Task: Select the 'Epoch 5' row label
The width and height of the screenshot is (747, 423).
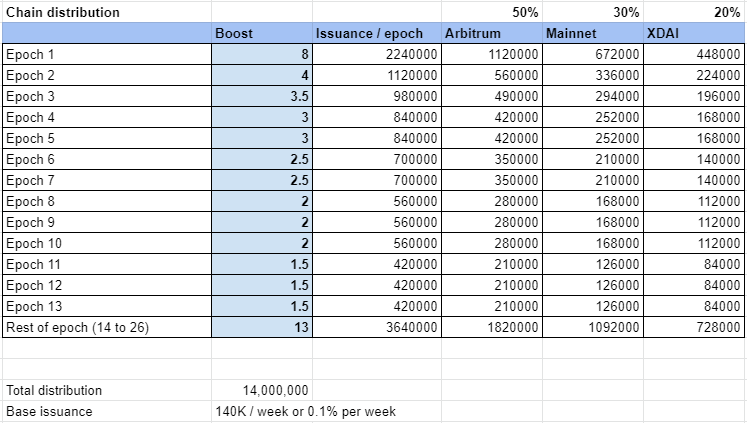Action: tap(107, 138)
